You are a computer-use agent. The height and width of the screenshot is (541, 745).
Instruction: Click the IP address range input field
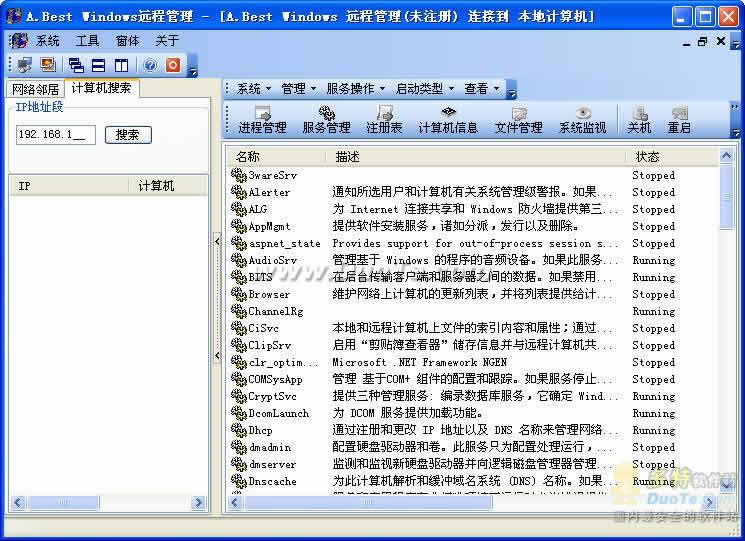56,135
